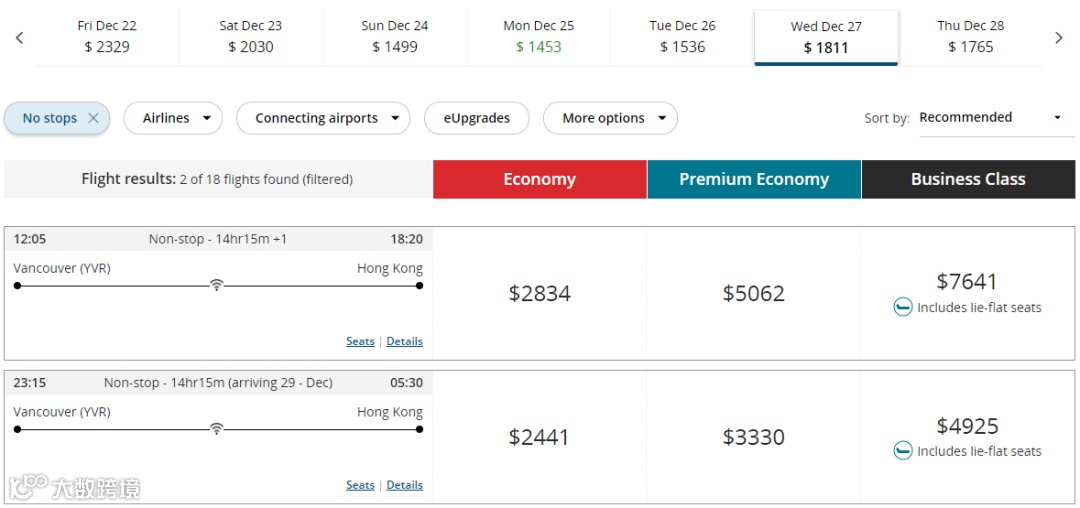Remove the No stops filter
This screenshot has width=1080, height=508.
[x=93, y=118]
